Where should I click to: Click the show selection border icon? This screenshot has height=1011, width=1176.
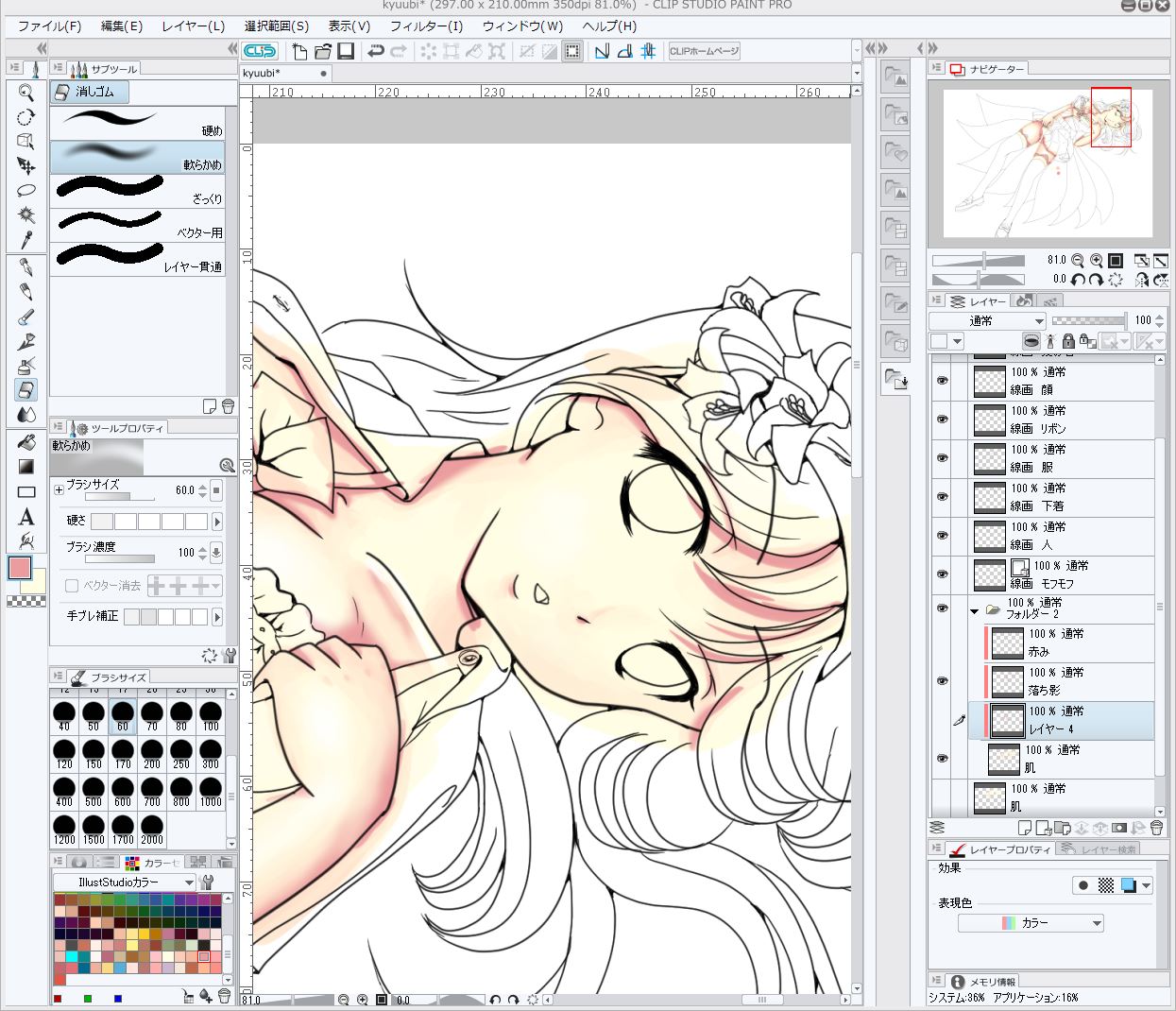coord(572,51)
